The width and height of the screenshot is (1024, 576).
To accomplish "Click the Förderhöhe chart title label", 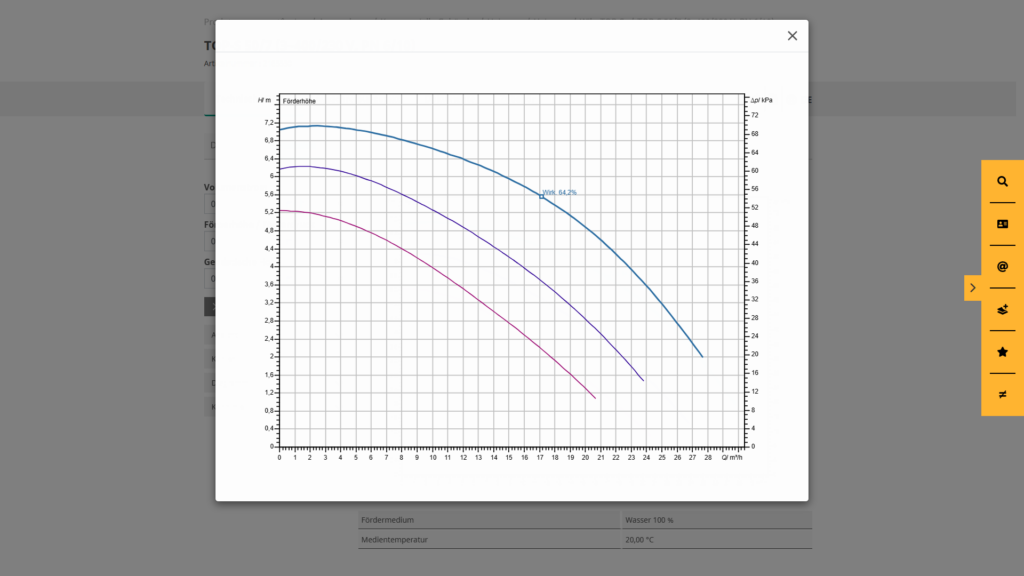I will click(299, 101).
